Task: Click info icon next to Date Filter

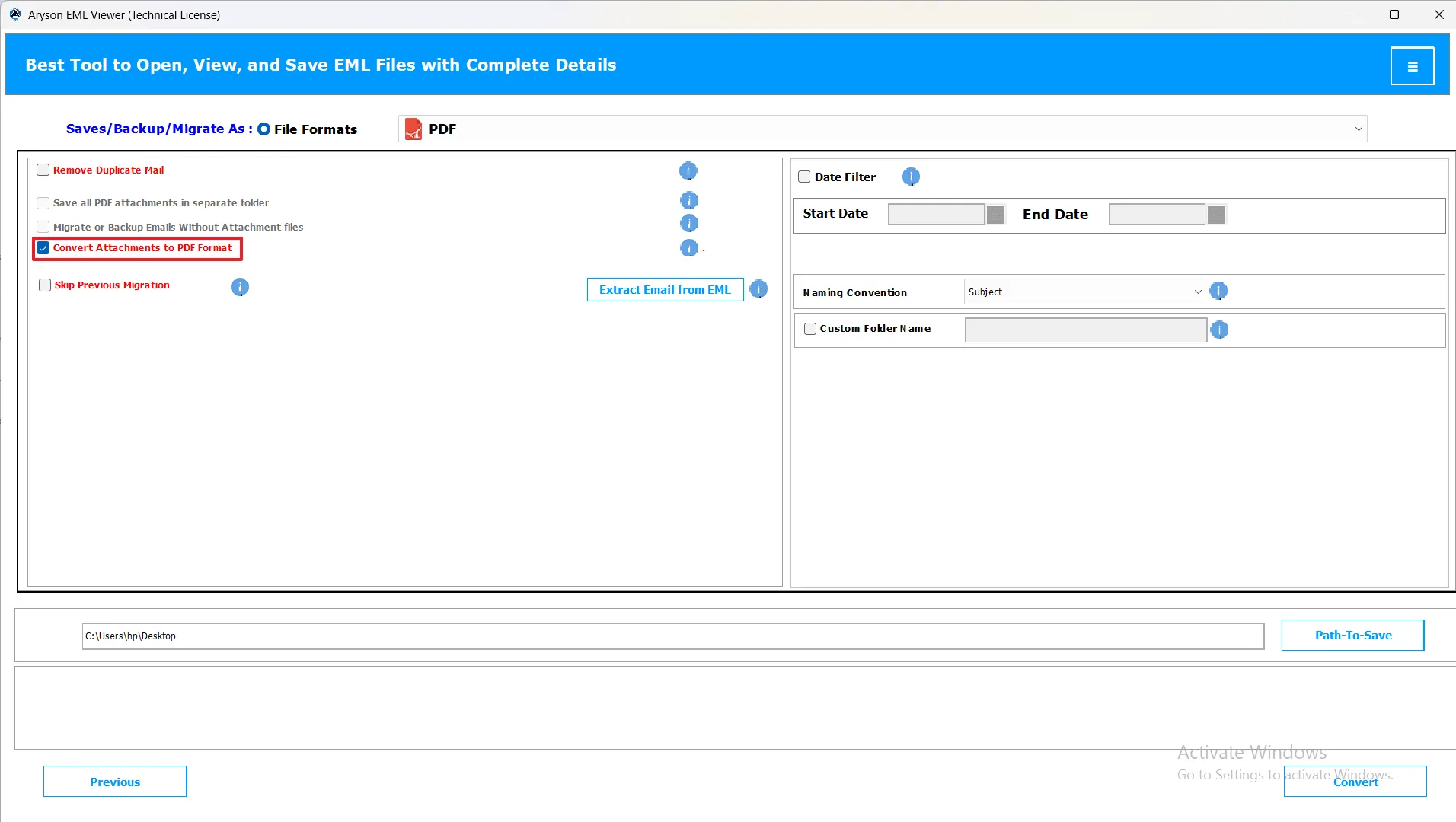Action: pos(911,177)
